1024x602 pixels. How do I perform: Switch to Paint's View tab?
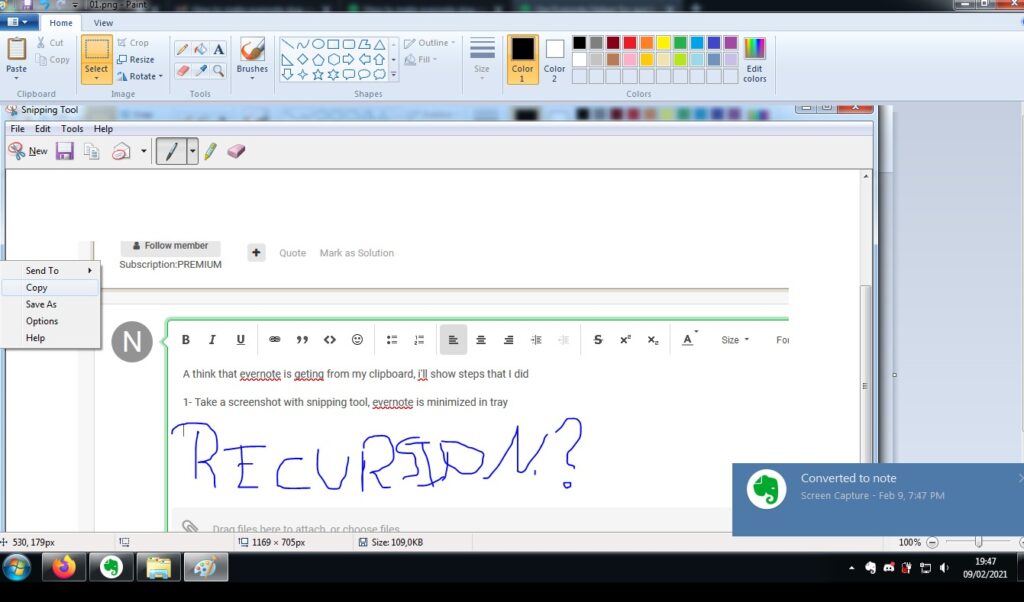103,22
